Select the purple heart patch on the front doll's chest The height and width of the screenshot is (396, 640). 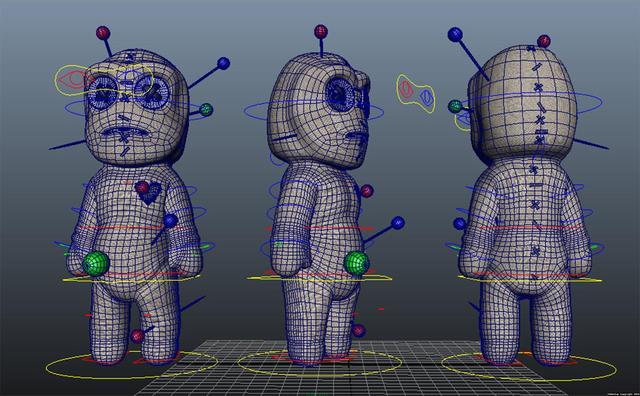[149, 193]
